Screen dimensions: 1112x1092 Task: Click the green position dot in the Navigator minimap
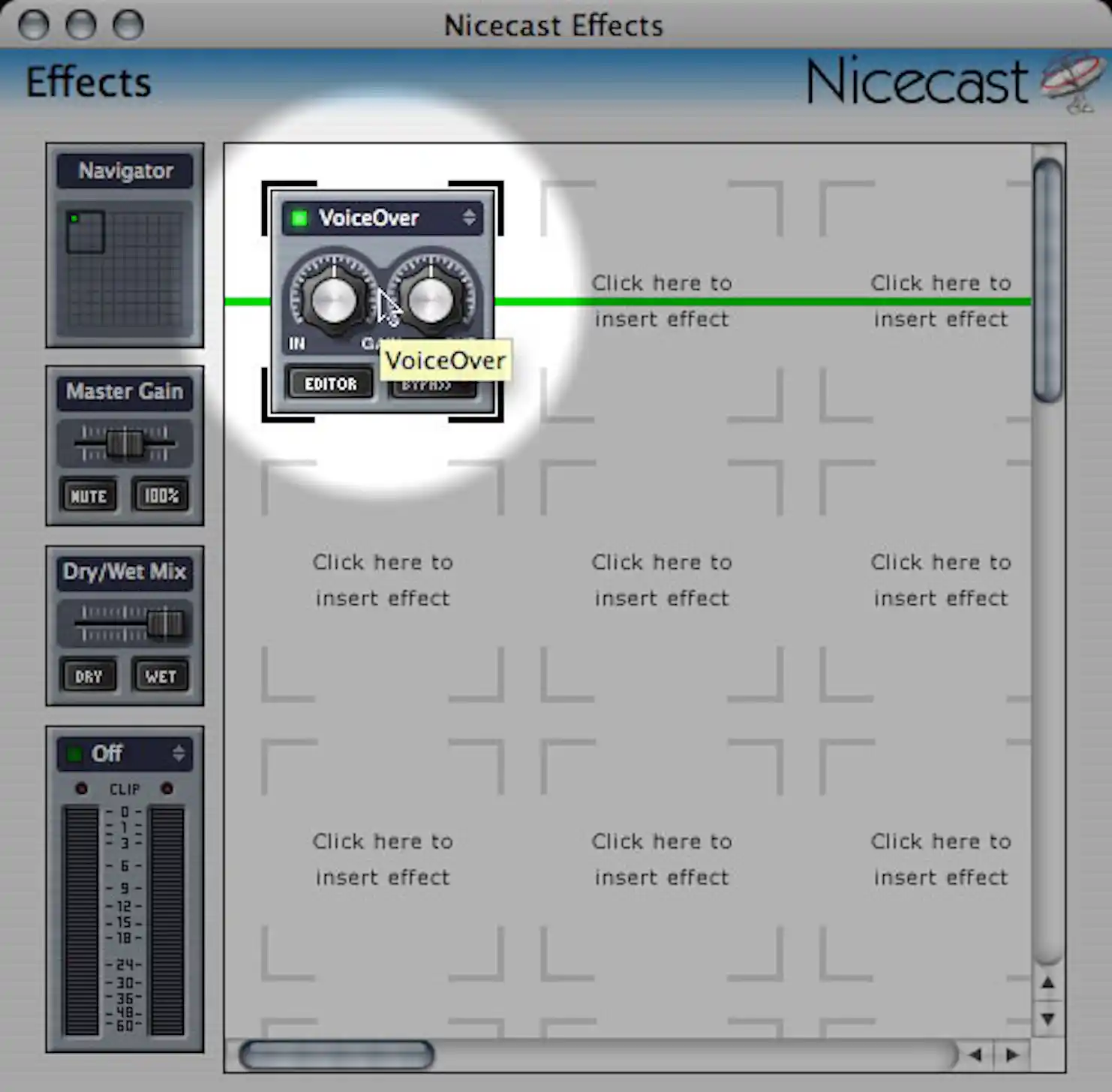(74, 217)
